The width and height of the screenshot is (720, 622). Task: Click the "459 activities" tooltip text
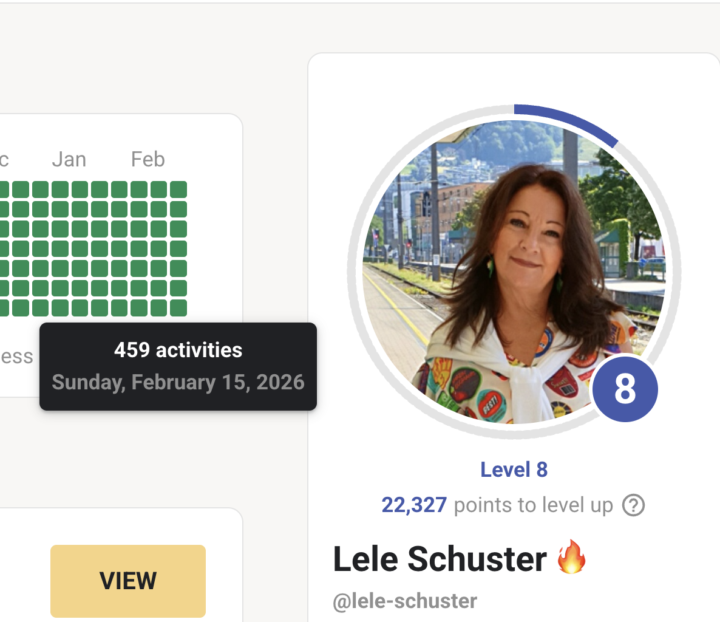click(x=178, y=350)
